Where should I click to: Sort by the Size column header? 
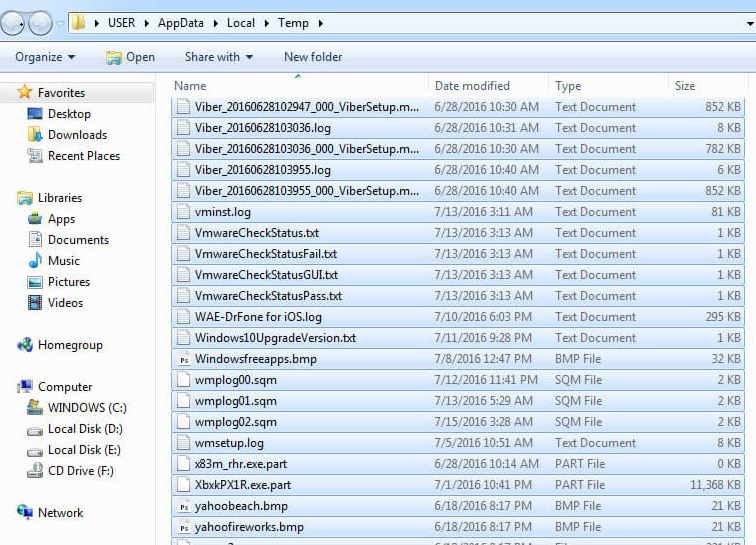click(x=685, y=86)
